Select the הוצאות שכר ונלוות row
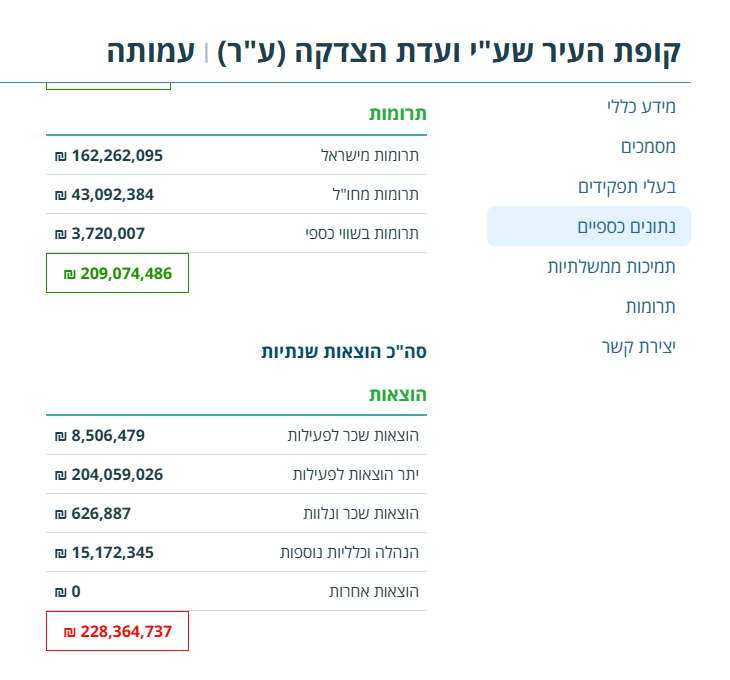The width and height of the screenshot is (730, 680). [360, 513]
